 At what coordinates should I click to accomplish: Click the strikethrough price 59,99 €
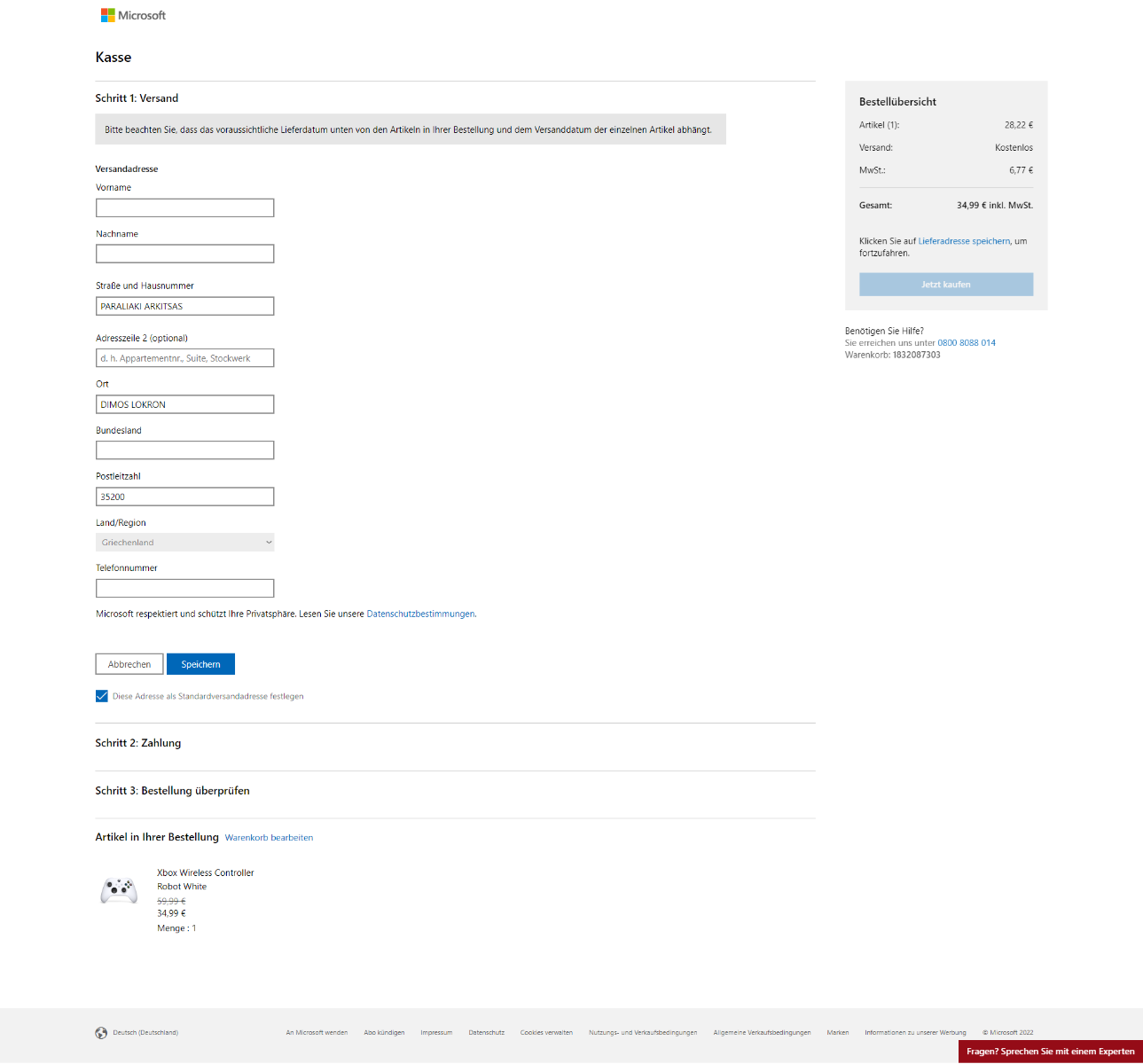click(171, 901)
